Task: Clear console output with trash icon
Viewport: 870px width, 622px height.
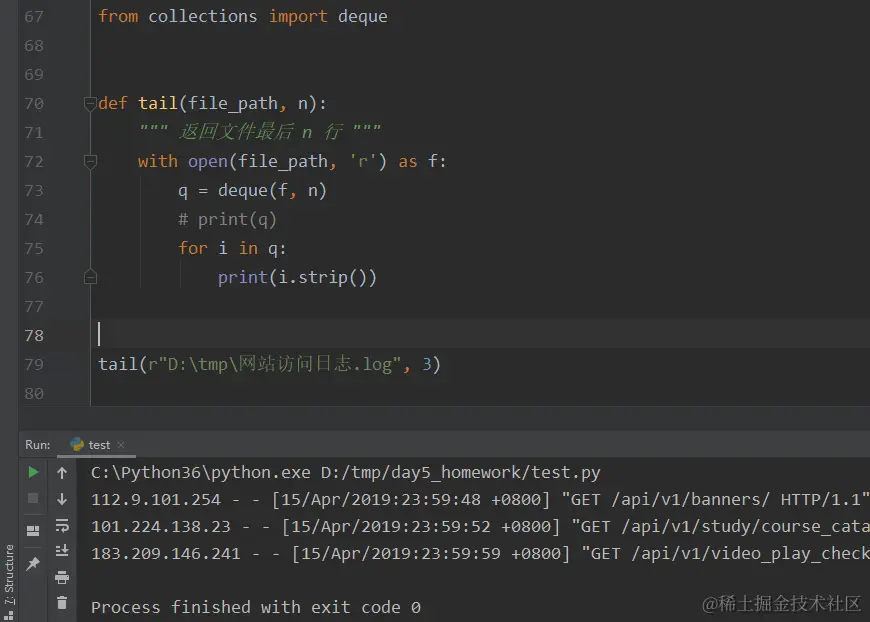Action: tap(62, 603)
